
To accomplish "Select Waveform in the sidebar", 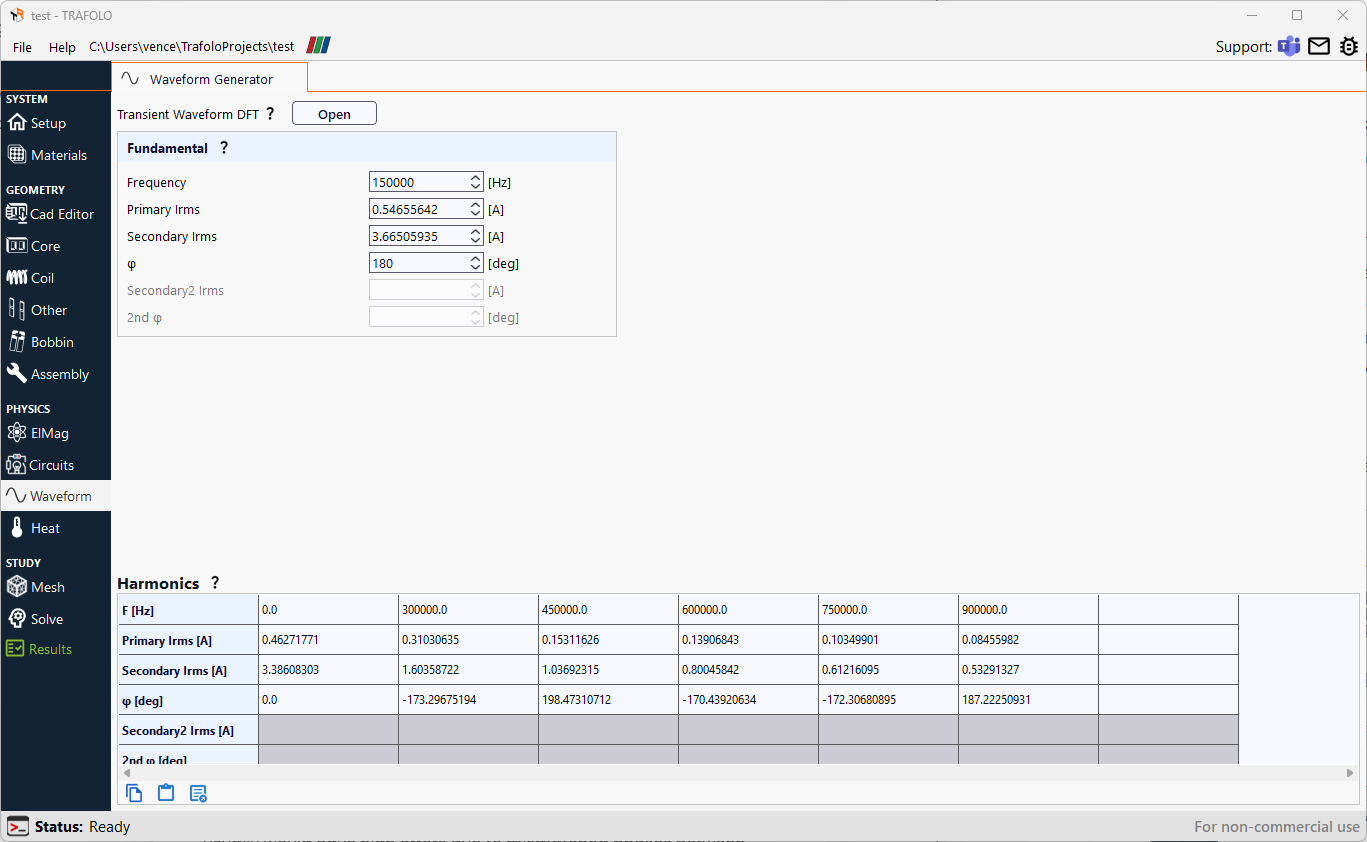I will point(56,496).
